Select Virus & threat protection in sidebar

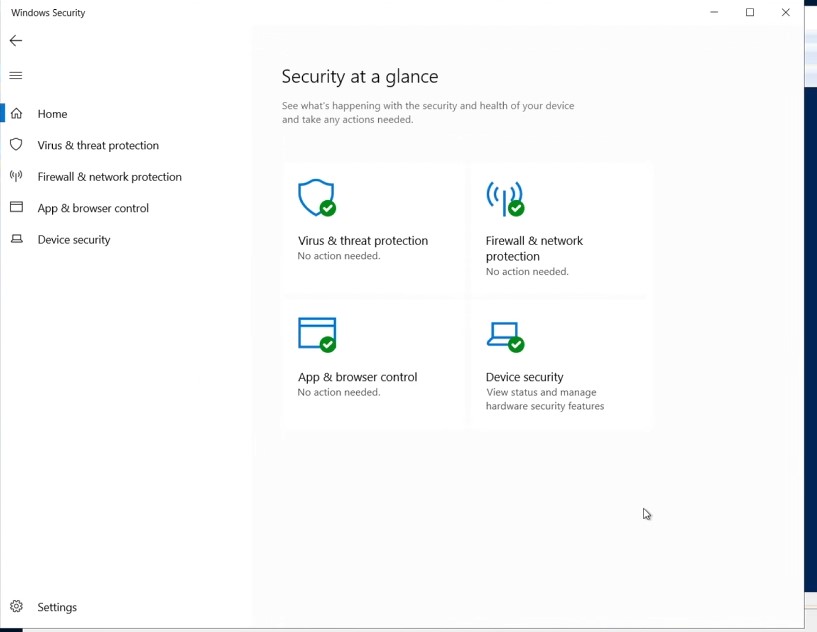(98, 145)
